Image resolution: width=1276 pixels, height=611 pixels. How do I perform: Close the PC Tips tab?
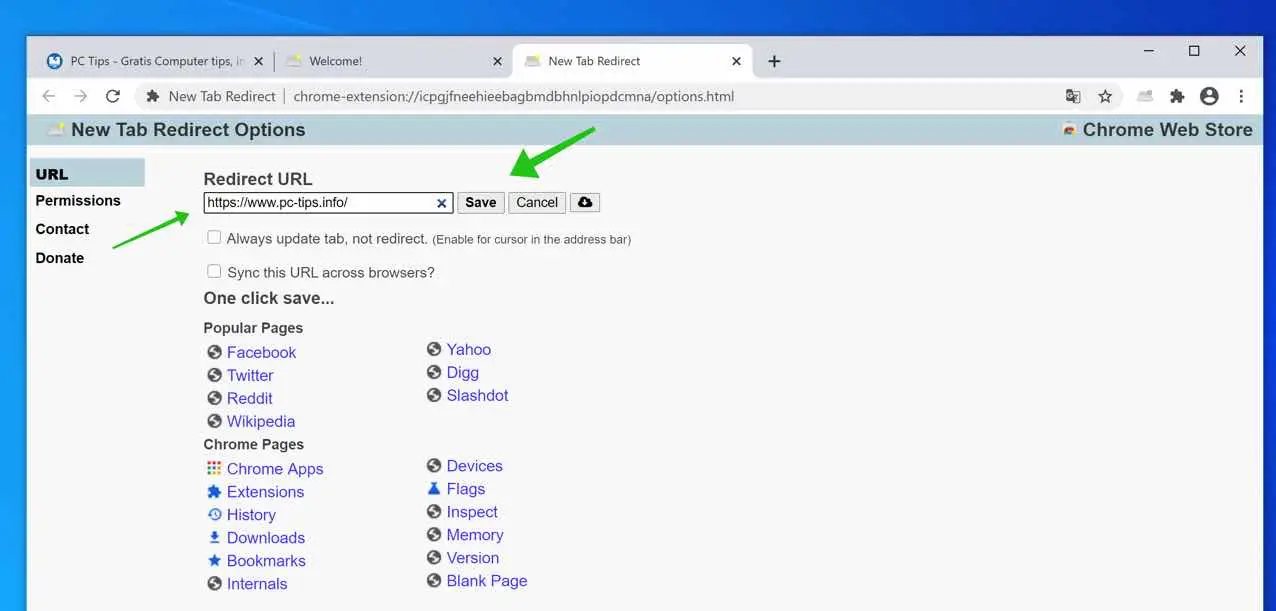258,61
